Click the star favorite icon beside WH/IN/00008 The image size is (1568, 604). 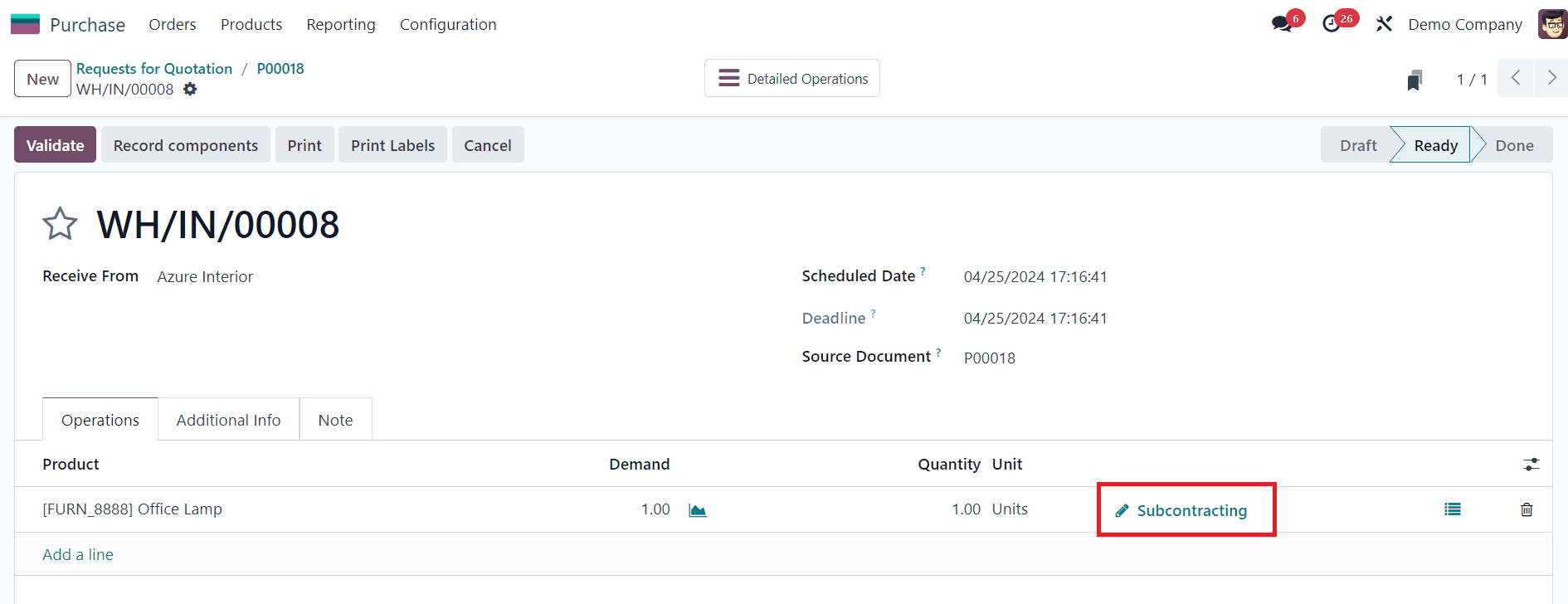[x=60, y=224]
